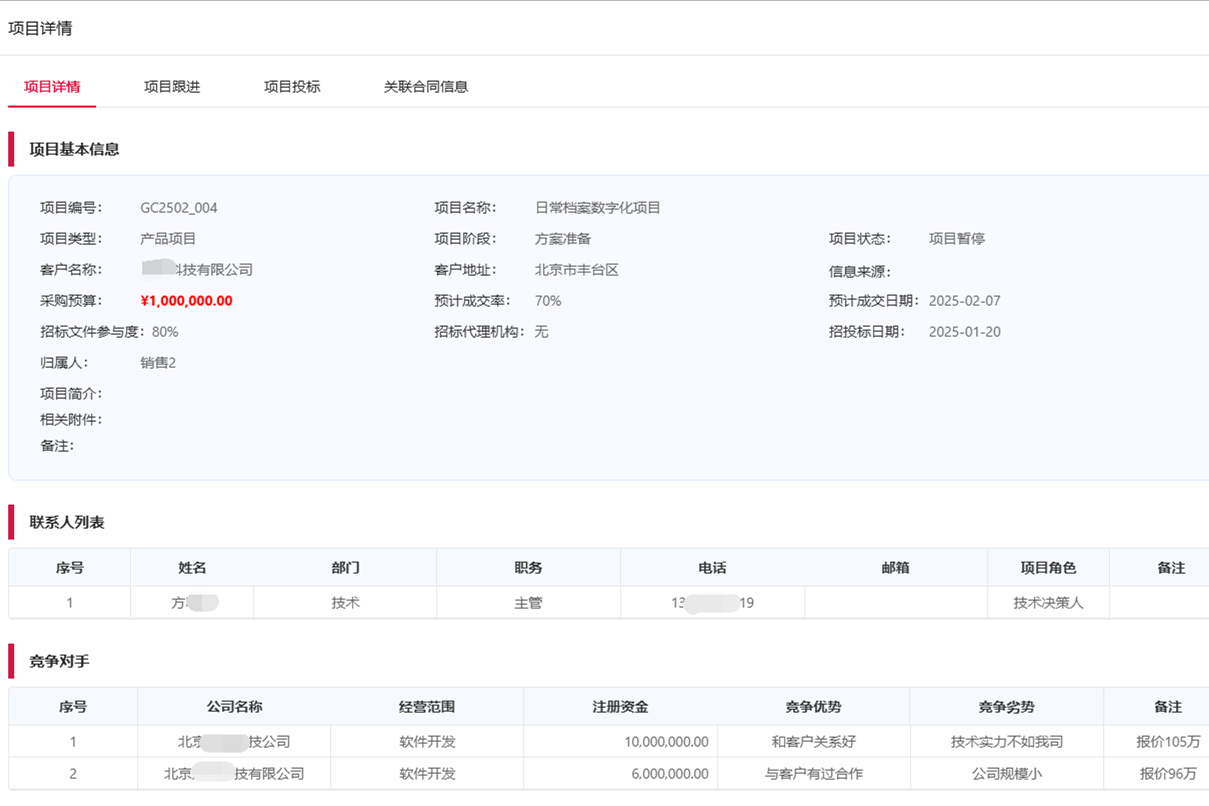Select the project name 日常档案数字化项目

coord(600,207)
